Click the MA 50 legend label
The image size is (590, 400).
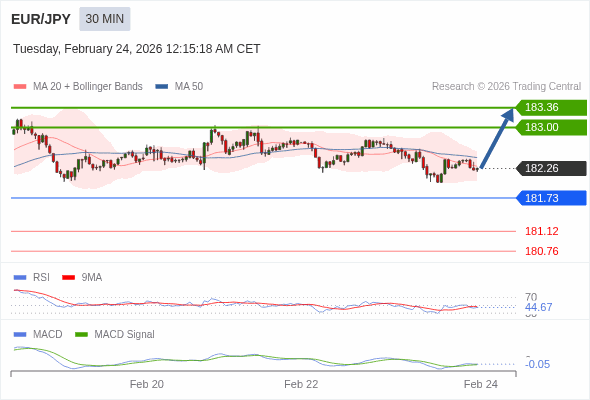tap(189, 87)
